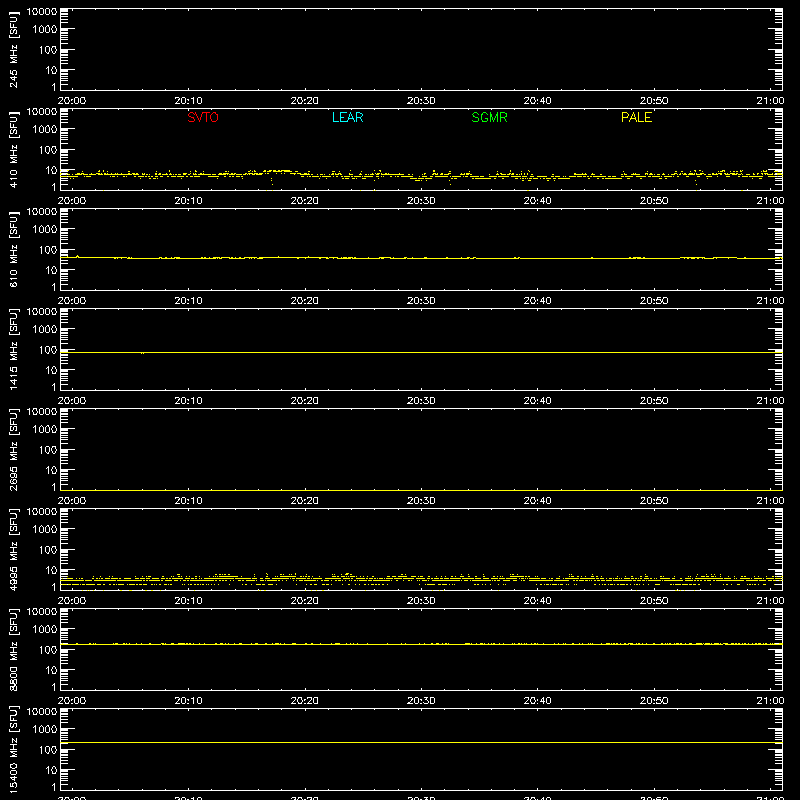800x800 pixels.
Task: Select the 610 MHz [SFU] axis title
Action: 13,249
